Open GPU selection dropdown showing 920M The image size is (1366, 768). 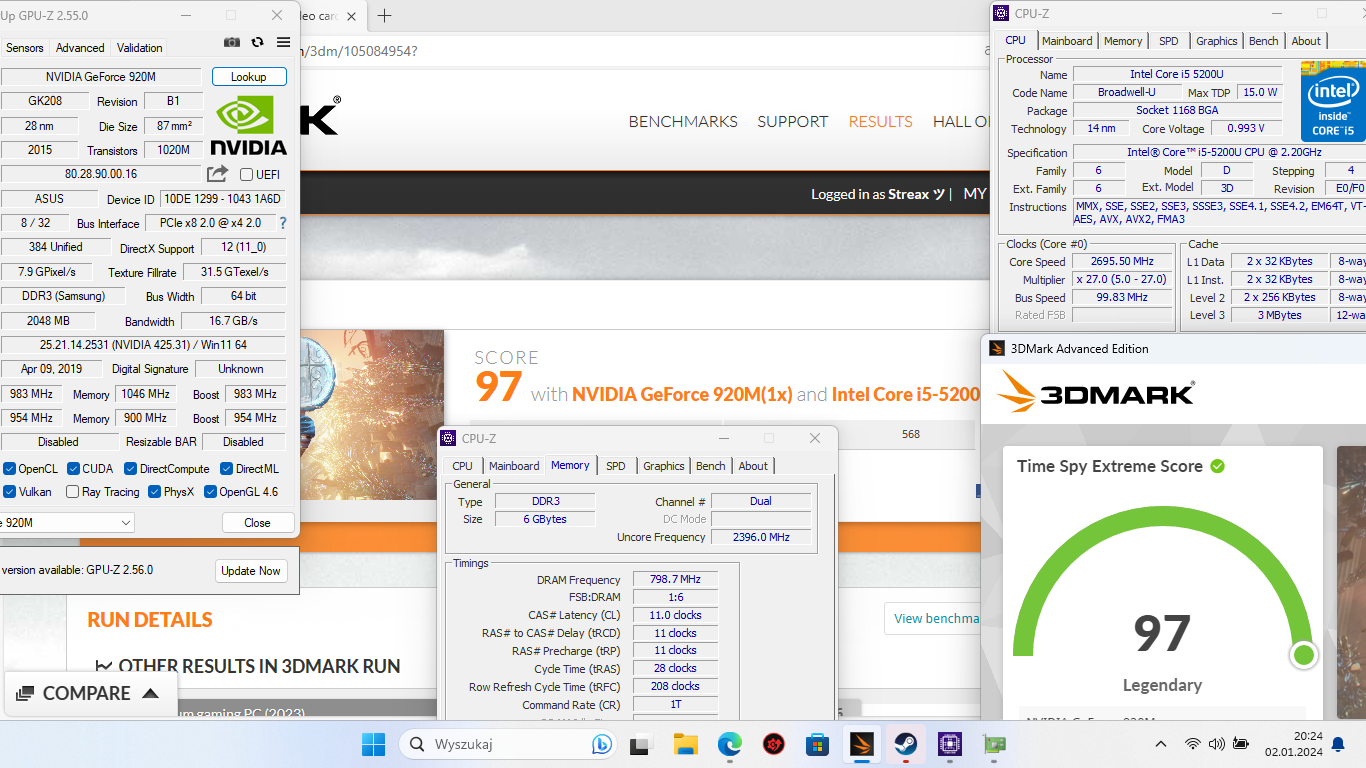[x=67, y=522]
